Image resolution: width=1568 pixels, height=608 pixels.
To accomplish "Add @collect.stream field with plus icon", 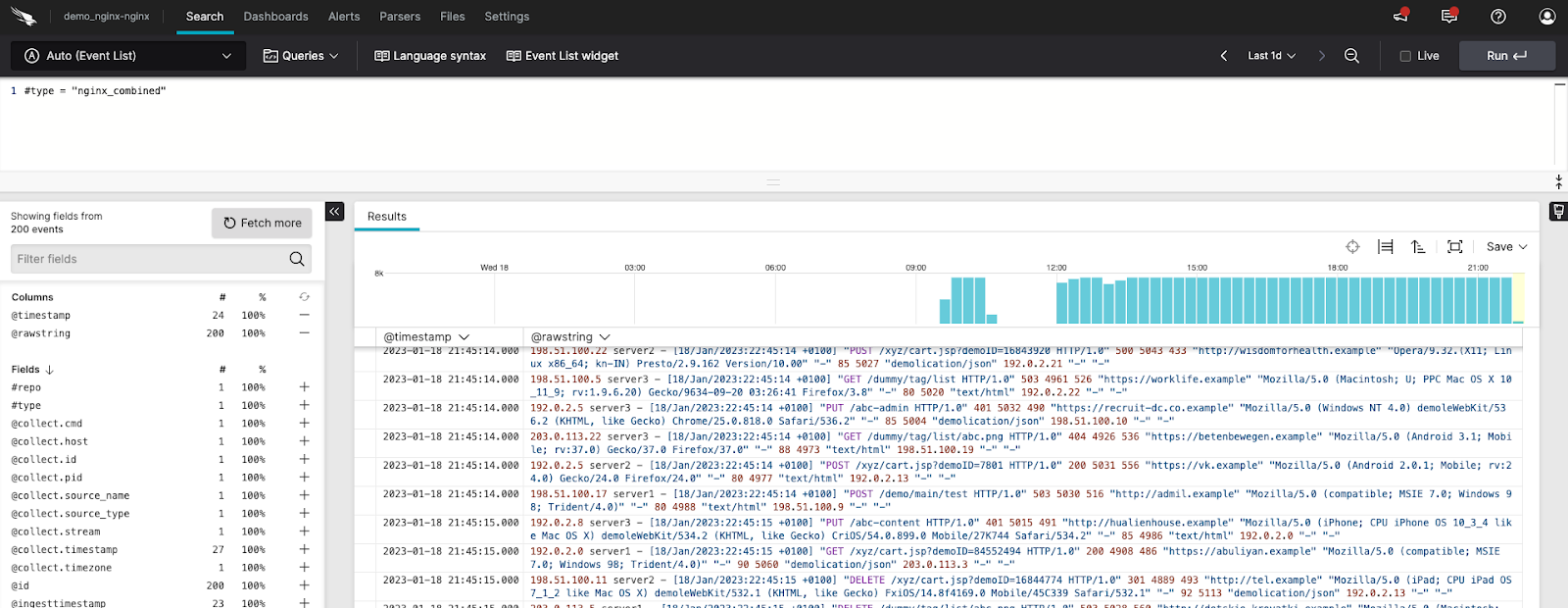I will (x=304, y=532).
